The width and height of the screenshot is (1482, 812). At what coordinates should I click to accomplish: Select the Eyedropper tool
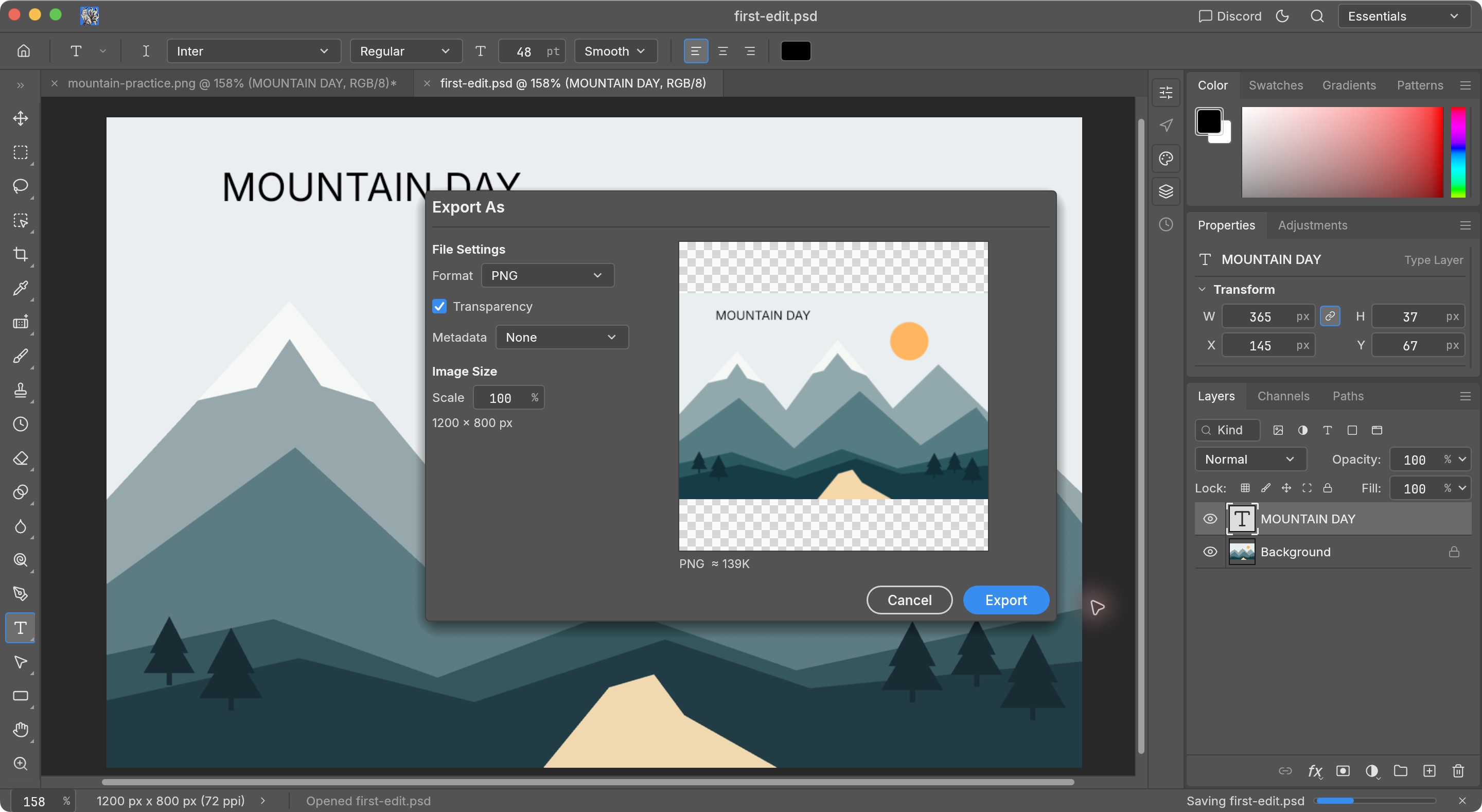click(21, 288)
